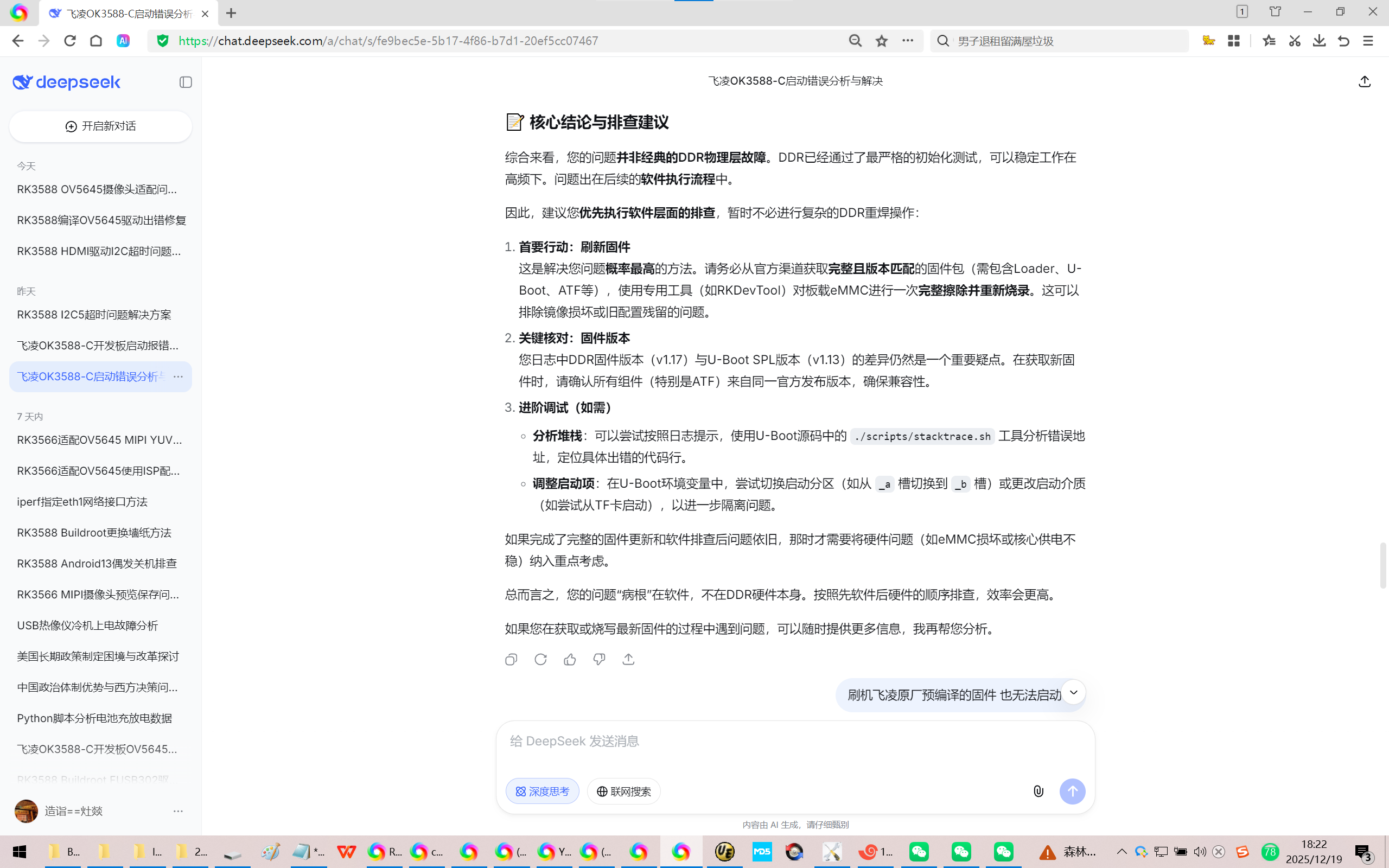This screenshot has height=868, width=1389.
Task: Copy the response with copy icon
Action: [511, 660]
